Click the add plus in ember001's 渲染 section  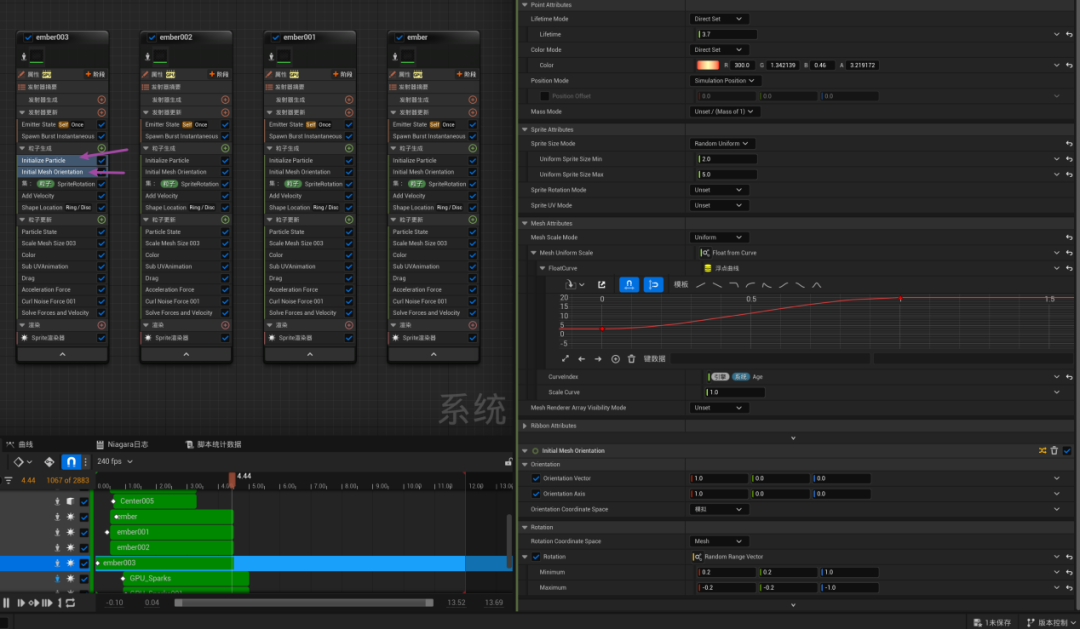[x=349, y=325]
